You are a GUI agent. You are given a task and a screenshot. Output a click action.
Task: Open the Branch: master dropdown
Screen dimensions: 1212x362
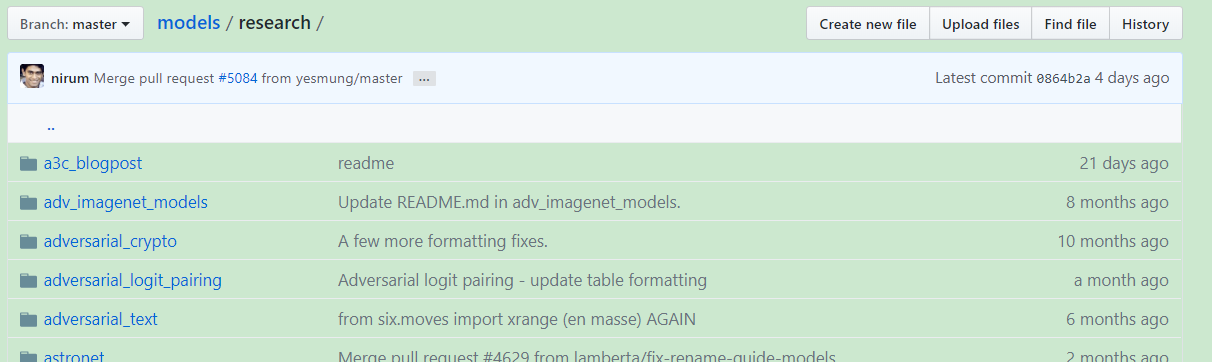tap(75, 24)
